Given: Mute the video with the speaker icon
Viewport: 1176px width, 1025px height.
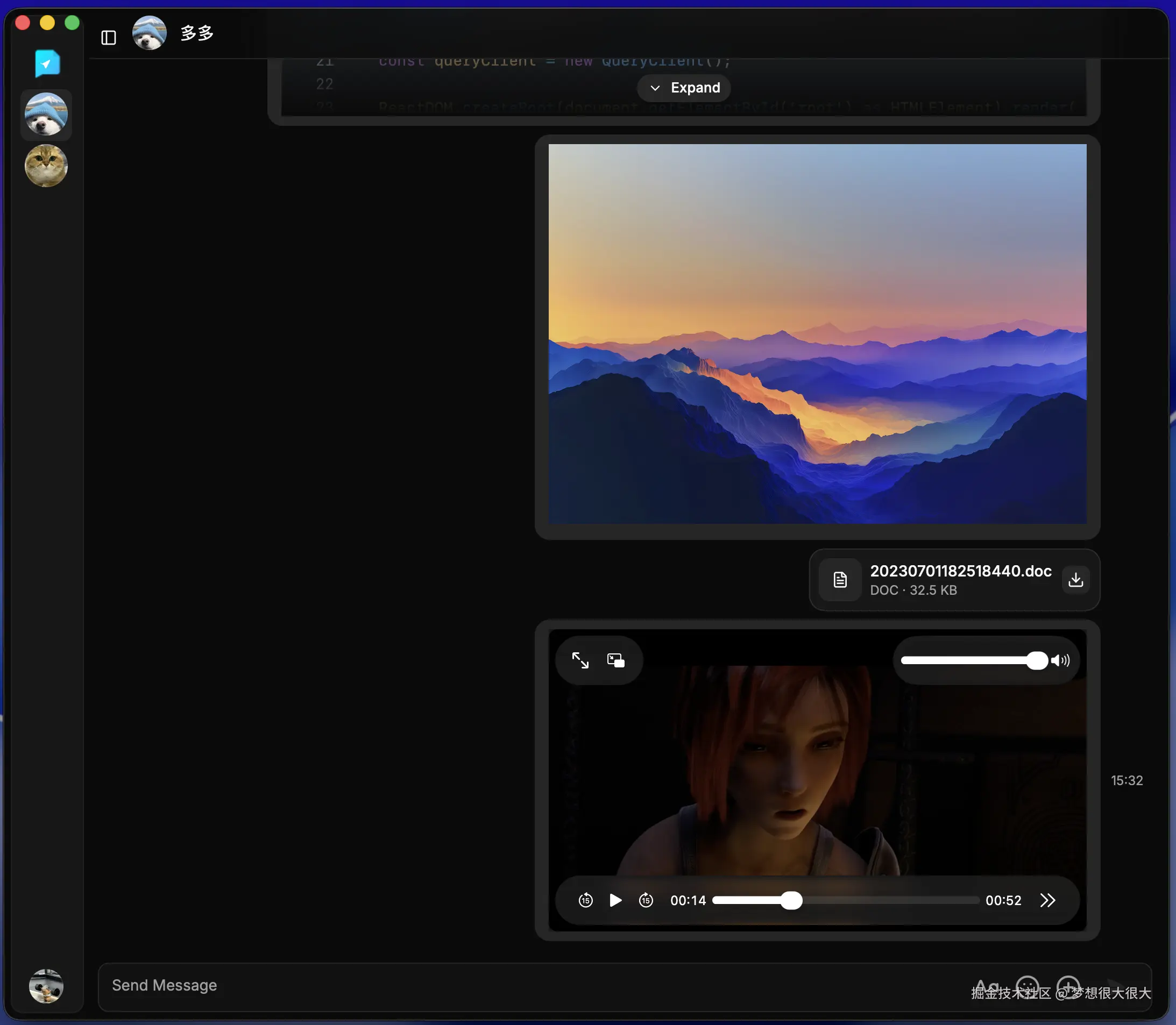Looking at the screenshot, I should pyautogui.click(x=1060, y=660).
